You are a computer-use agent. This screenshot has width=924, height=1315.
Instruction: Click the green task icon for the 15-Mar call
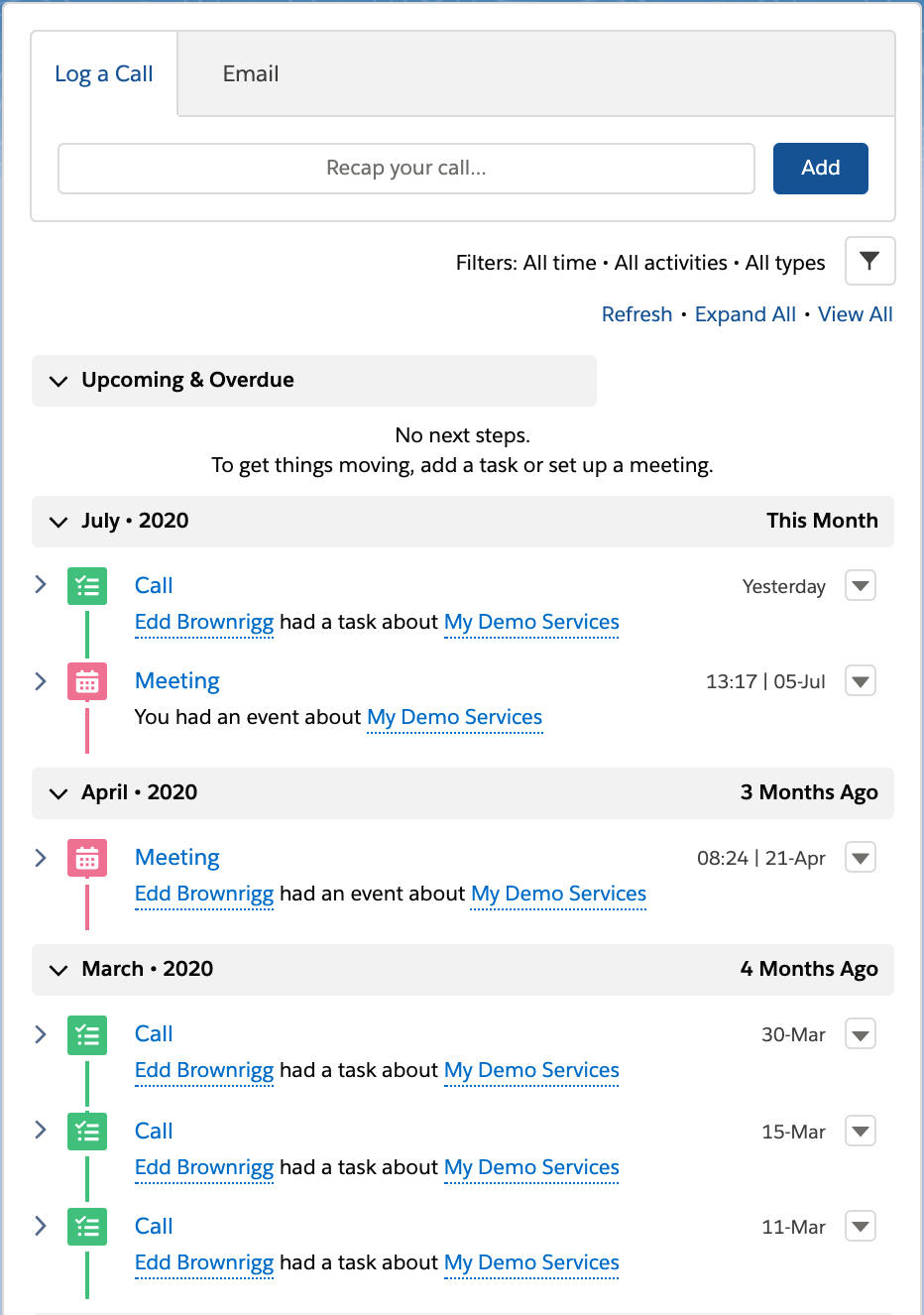pyautogui.click(x=87, y=1131)
